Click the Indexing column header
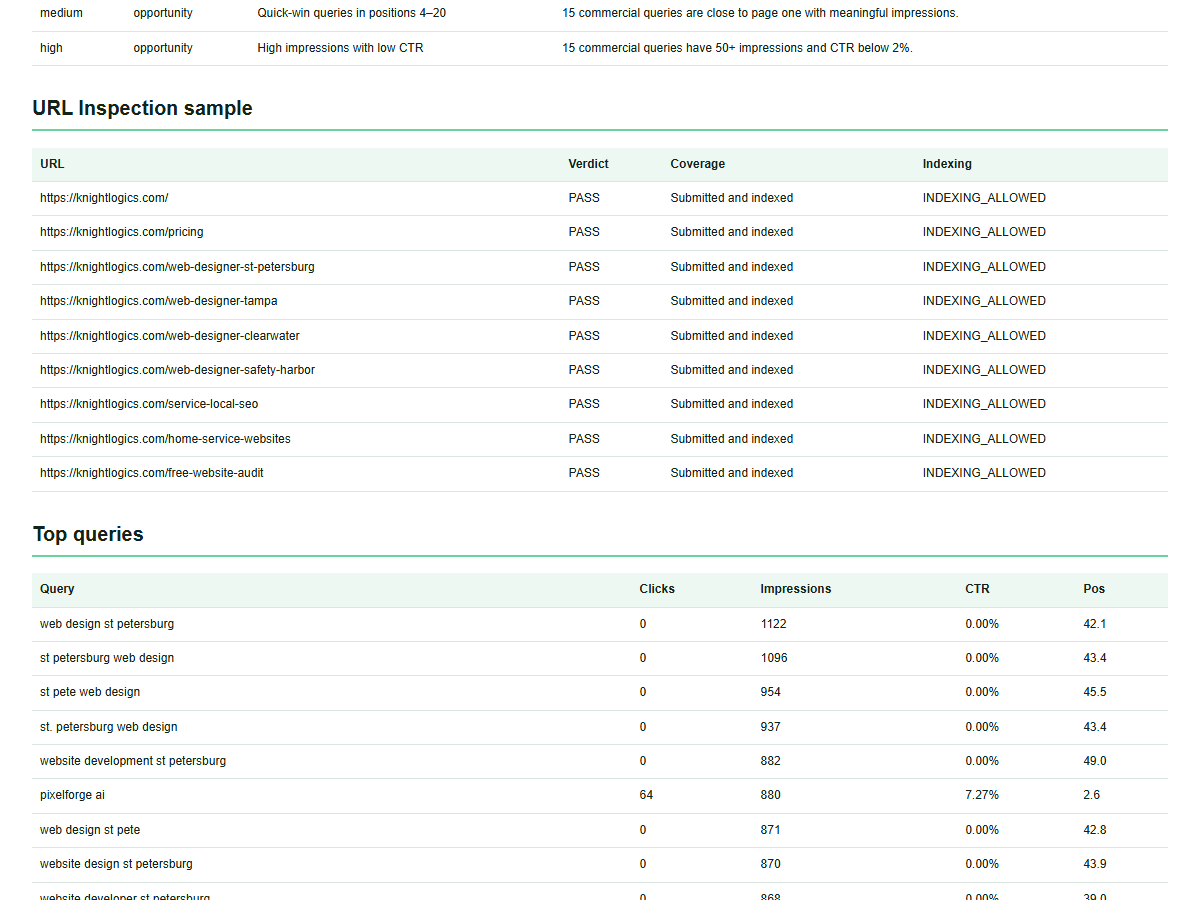Viewport: 1200px width, 900px height. (947, 164)
